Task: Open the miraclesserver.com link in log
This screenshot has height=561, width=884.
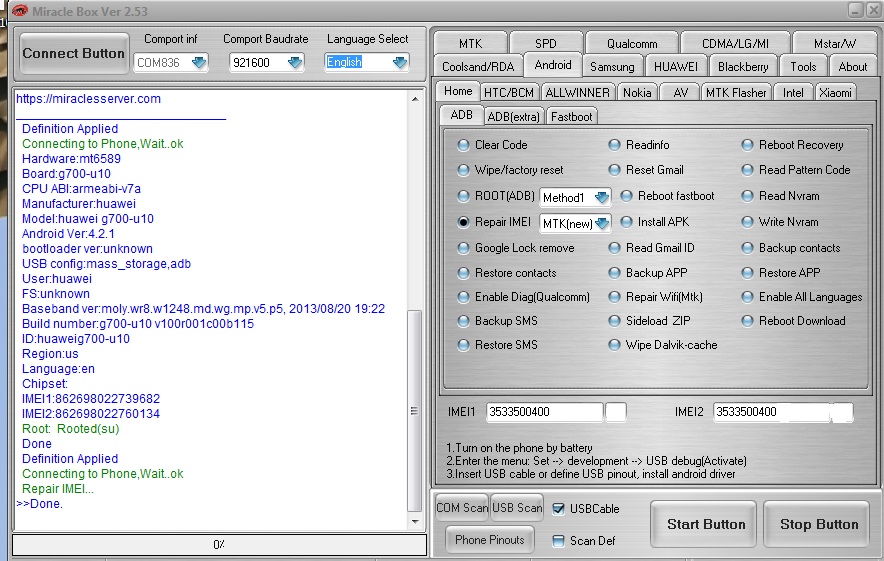Action: pyautogui.click(x=89, y=99)
